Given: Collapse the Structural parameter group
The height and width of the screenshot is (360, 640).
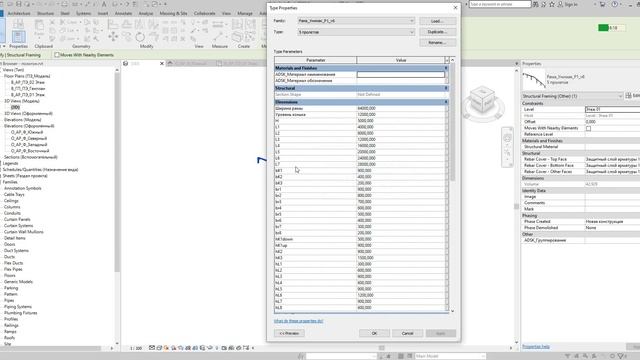Looking at the screenshot, I should click(x=446, y=88).
